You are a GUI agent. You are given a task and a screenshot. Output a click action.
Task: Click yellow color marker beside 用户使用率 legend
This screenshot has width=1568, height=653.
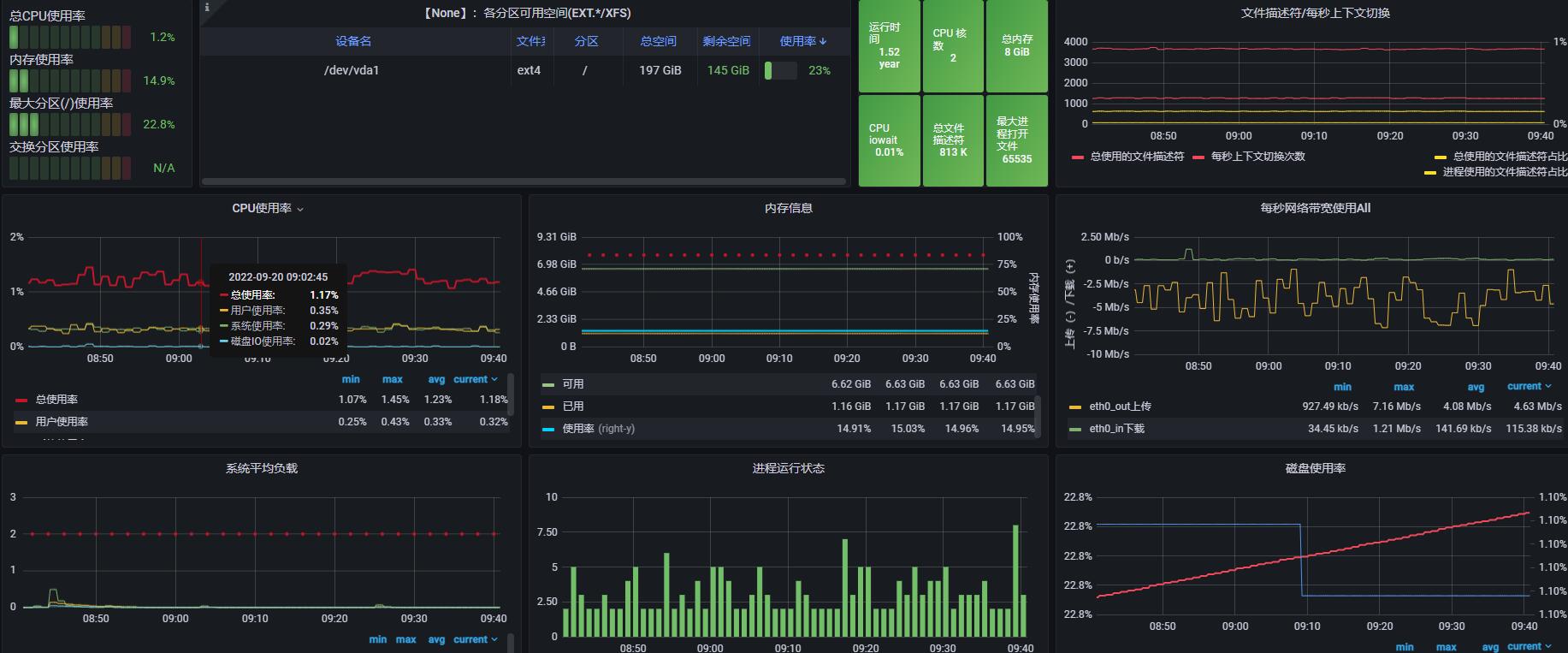pyautogui.click(x=21, y=422)
